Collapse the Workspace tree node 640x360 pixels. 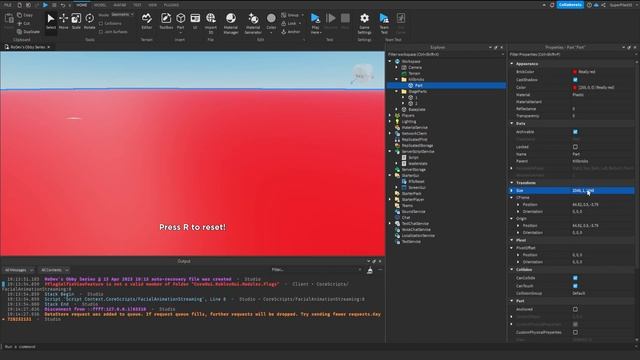coord(390,61)
